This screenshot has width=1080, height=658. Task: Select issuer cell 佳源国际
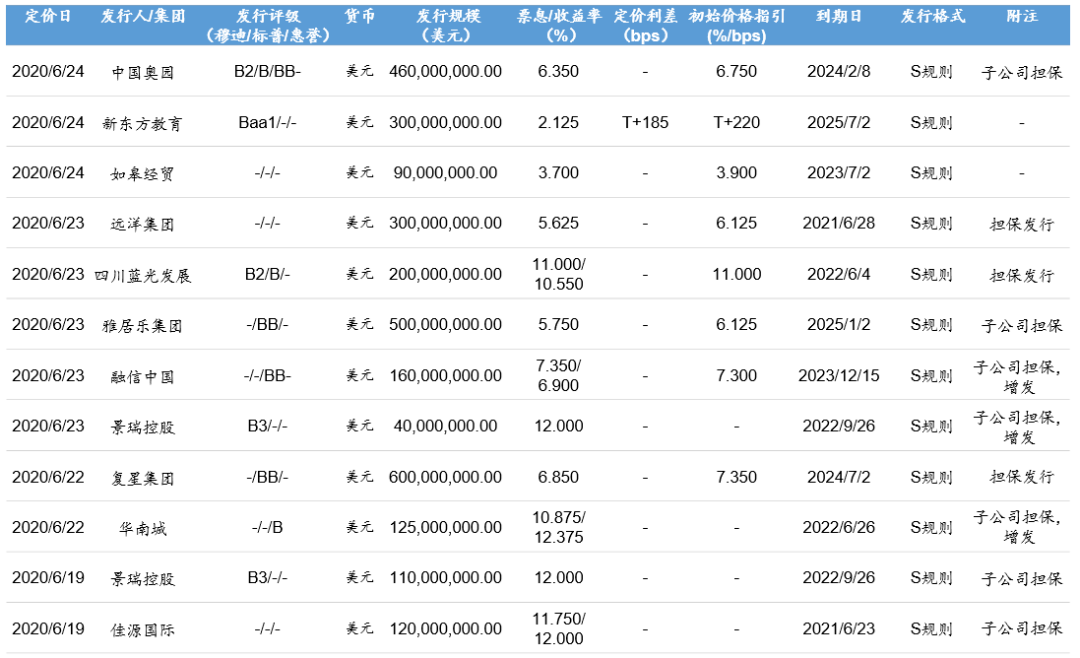coord(143,630)
